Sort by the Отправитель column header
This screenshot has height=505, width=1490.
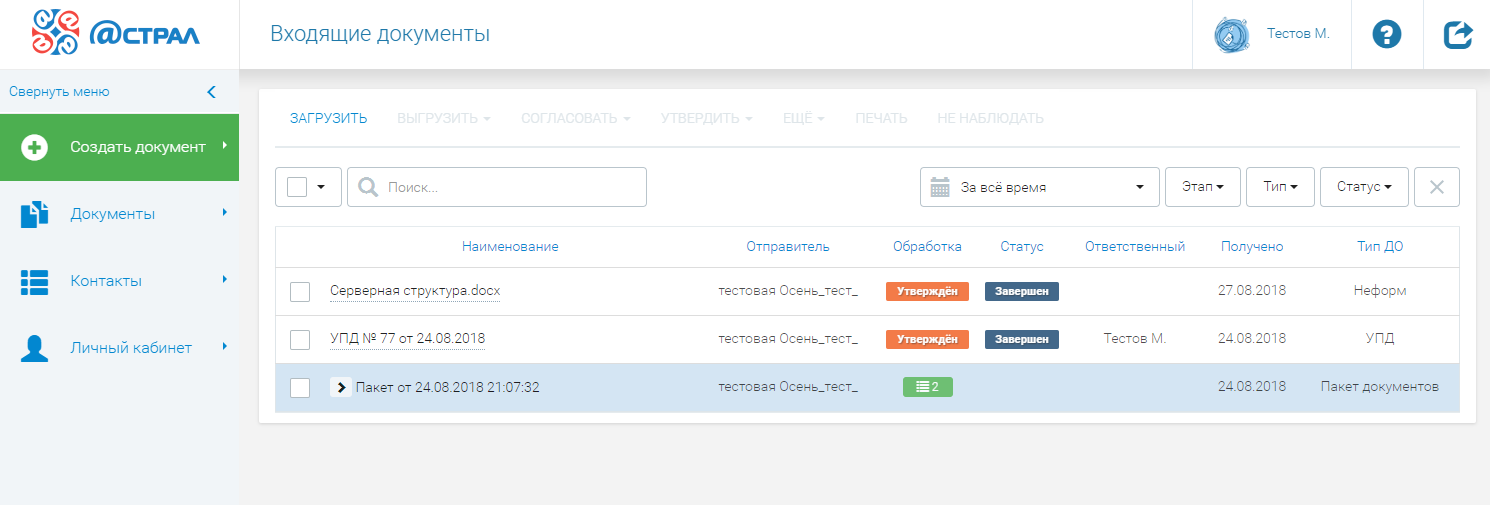point(788,247)
